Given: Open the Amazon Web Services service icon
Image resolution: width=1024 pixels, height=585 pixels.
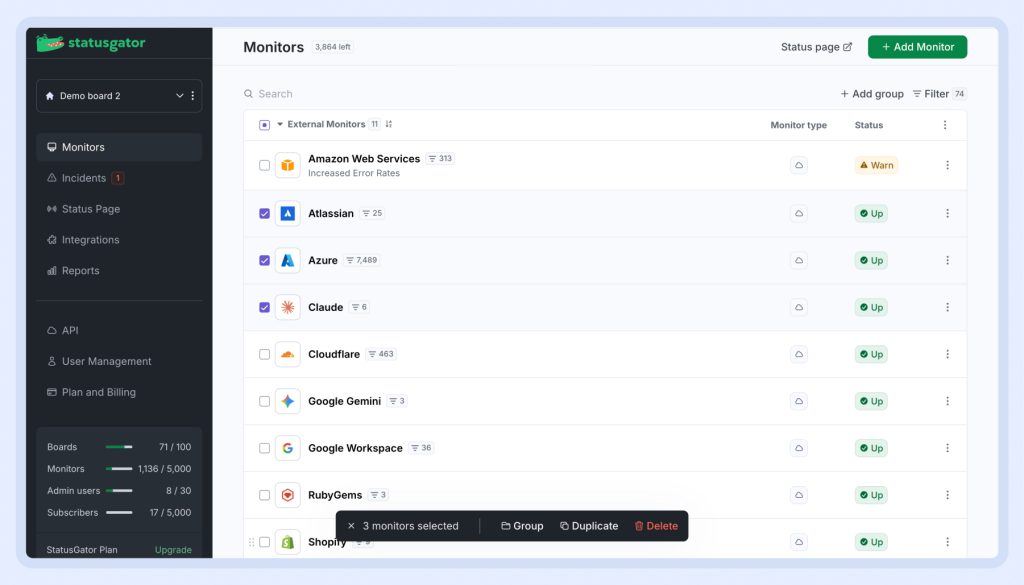Looking at the screenshot, I should tap(287, 165).
